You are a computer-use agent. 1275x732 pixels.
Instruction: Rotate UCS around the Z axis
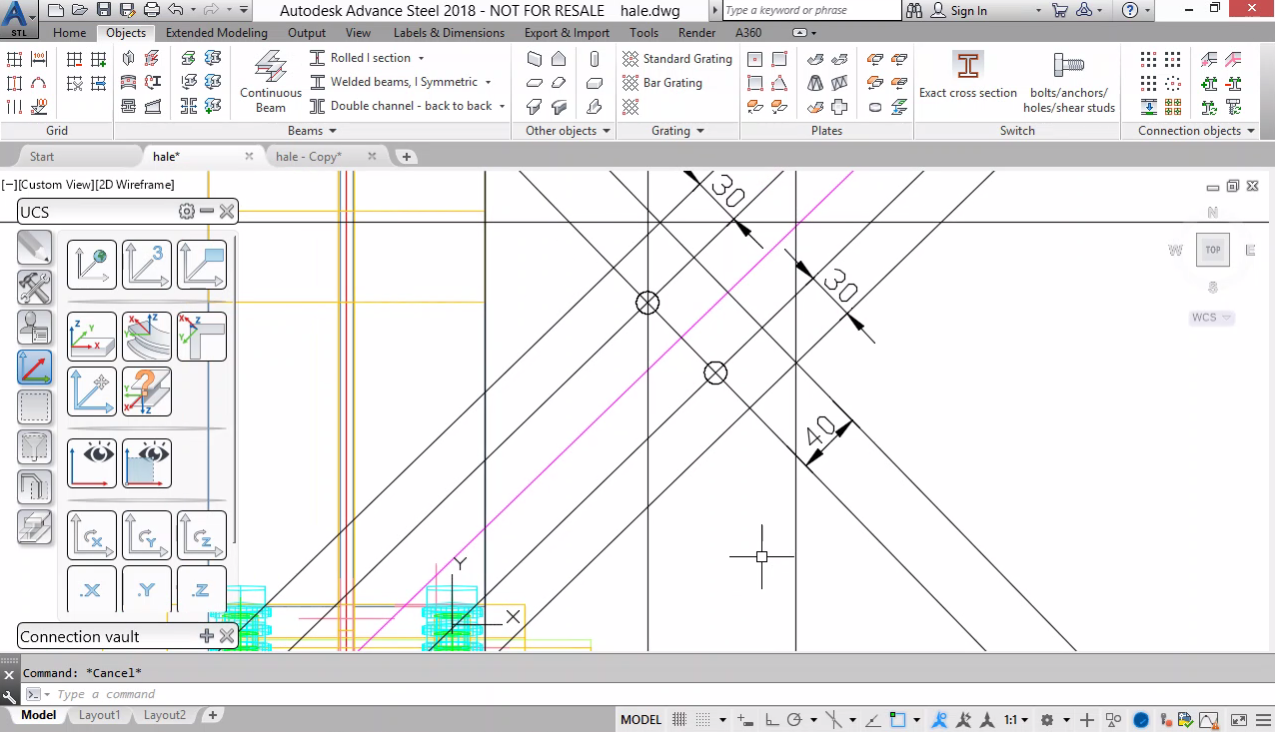point(202,535)
